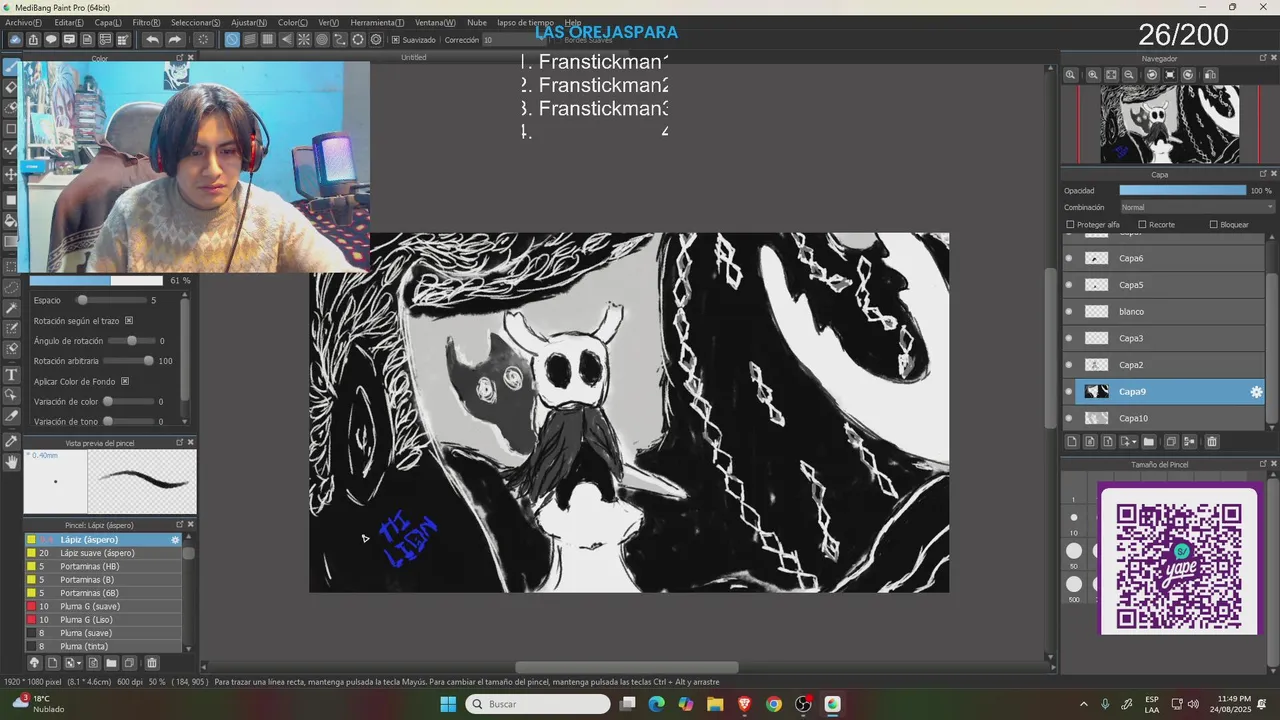Select the Pluma (tinta) brush
Viewport: 1280px width, 720px height.
tap(104, 646)
